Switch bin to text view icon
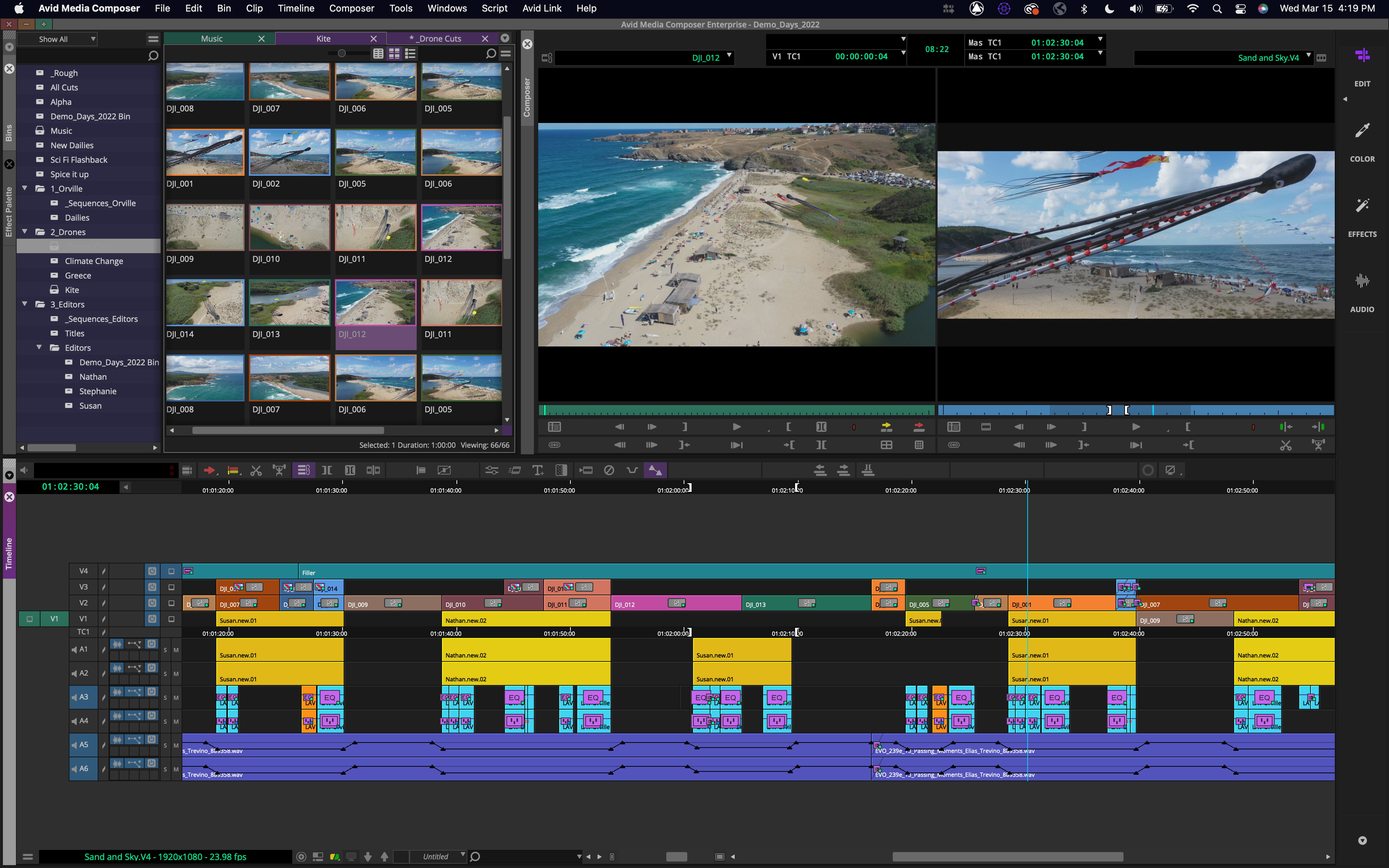1389x868 pixels. [378, 54]
